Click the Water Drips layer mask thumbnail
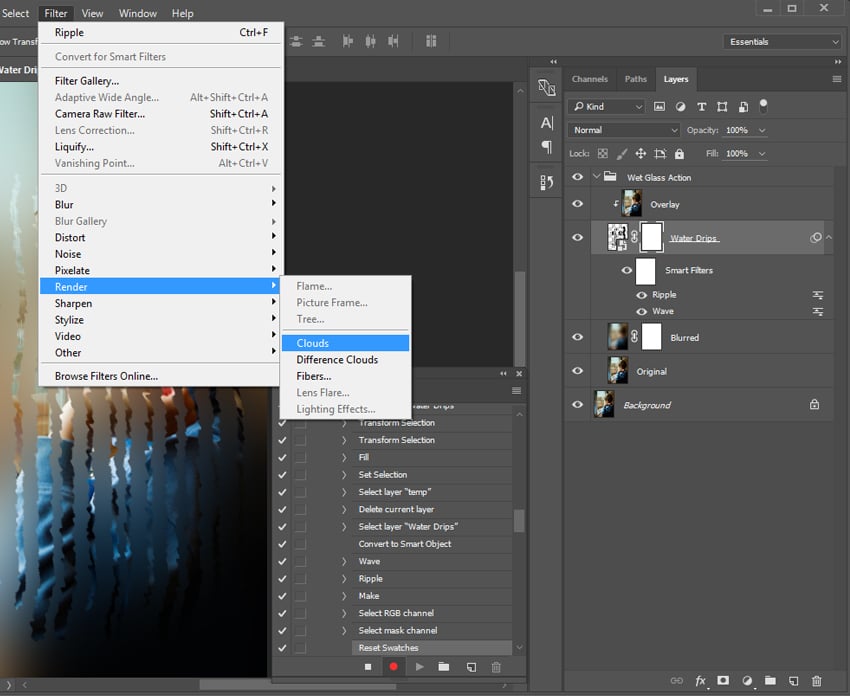The width and height of the screenshot is (850, 696). pos(651,237)
